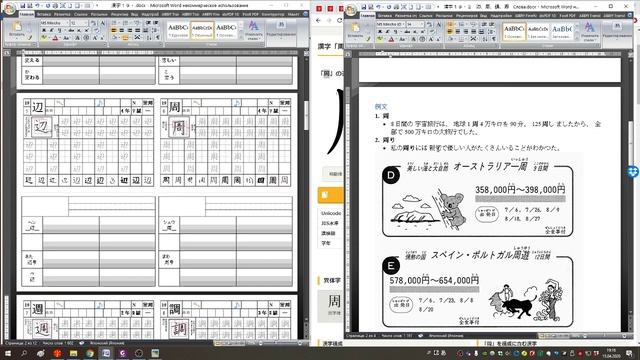Screen dimensions: 640x360
Task: Open Вид tab in right Word window
Action: click(484, 16)
